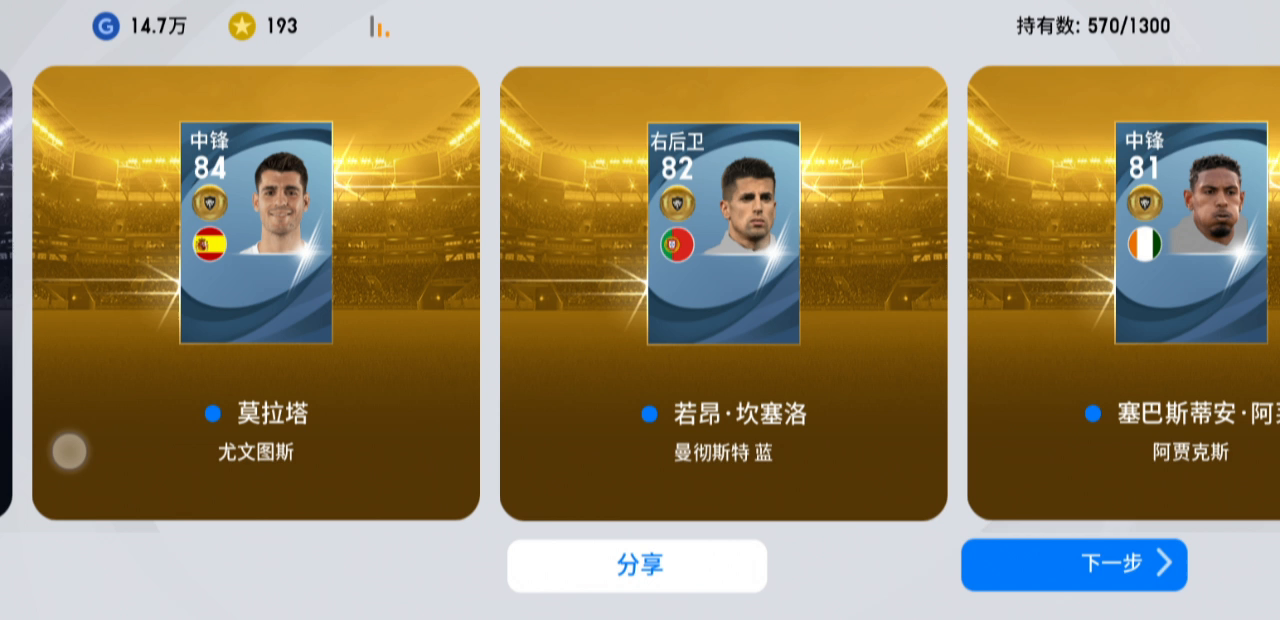
Task: Tap the blue G coin currency icon
Action: 106,26
